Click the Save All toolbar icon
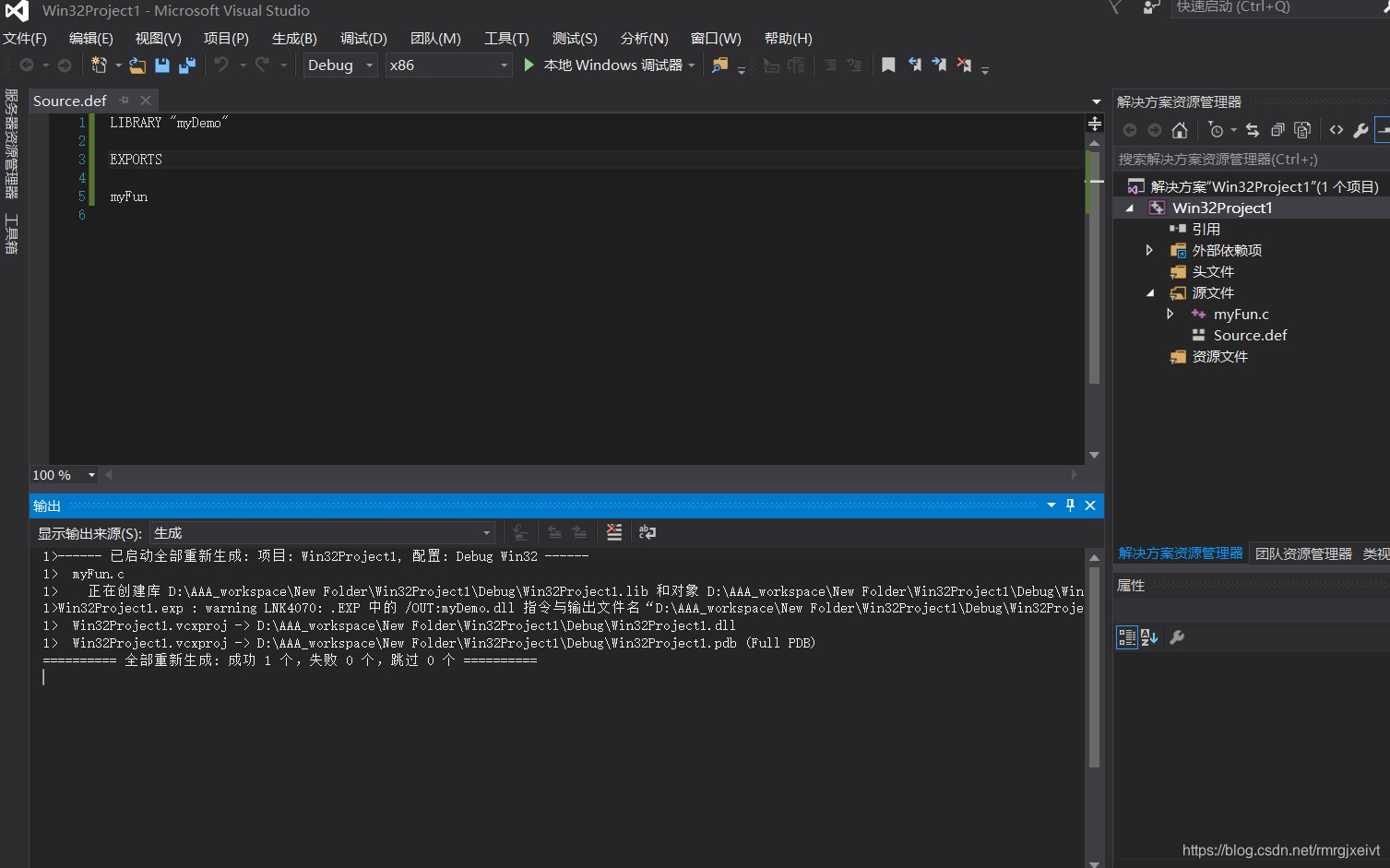The height and width of the screenshot is (868, 1390). pyautogui.click(x=187, y=65)
